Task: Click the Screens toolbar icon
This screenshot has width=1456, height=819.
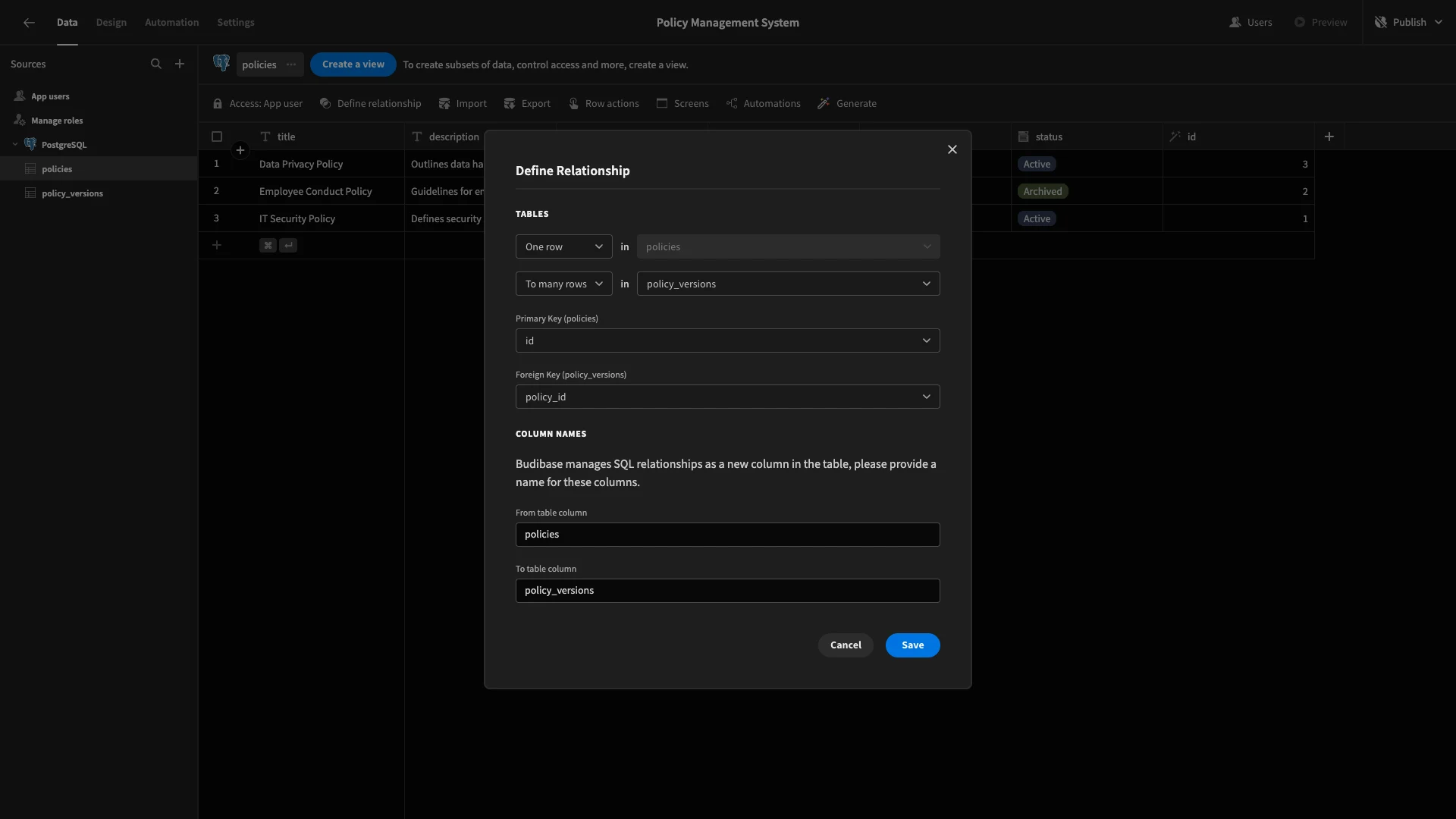Action: pos(662,104)
